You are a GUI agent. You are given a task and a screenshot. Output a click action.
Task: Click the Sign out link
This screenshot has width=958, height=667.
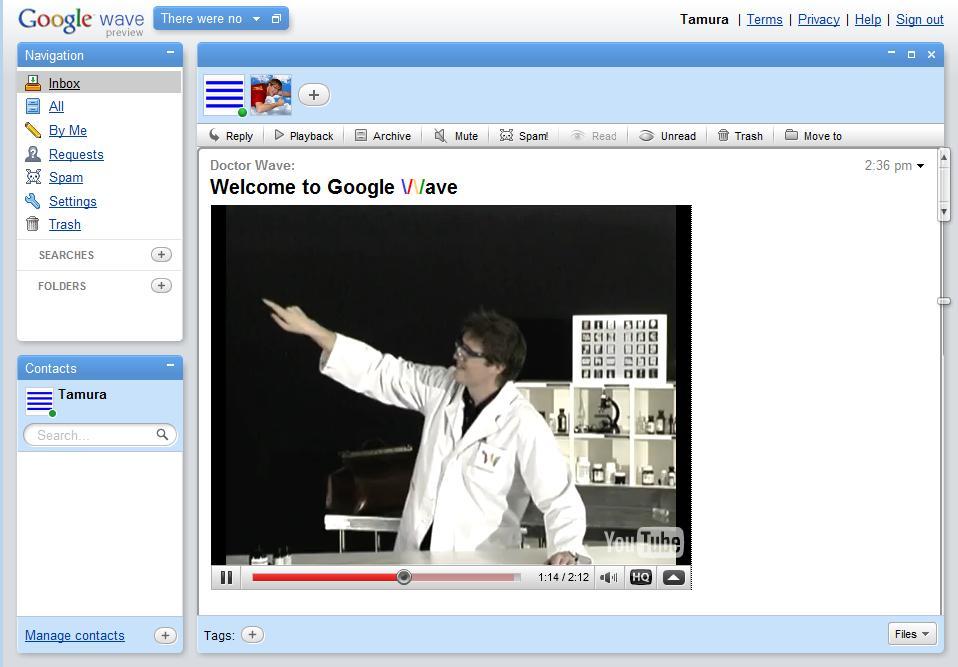(x=919, y=19)
